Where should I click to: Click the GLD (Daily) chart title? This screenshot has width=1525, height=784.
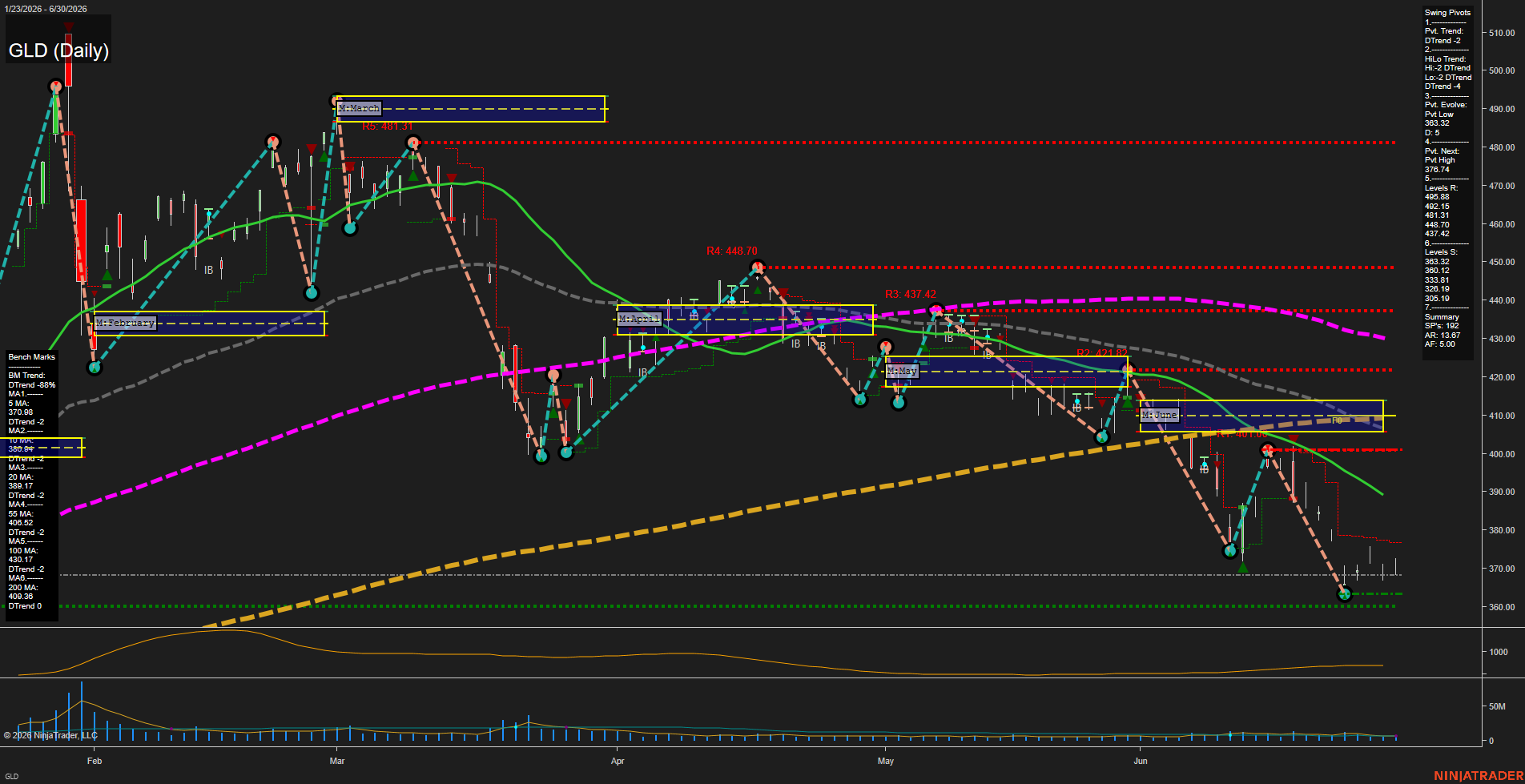click(58, 50)
